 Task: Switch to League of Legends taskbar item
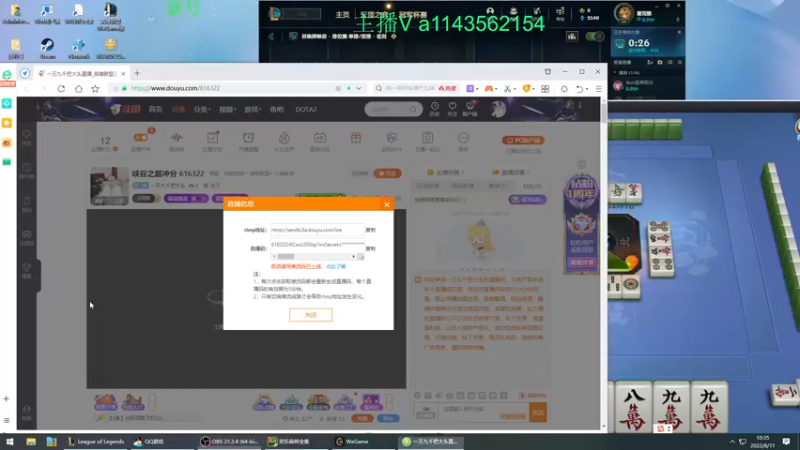pos(96,442)
